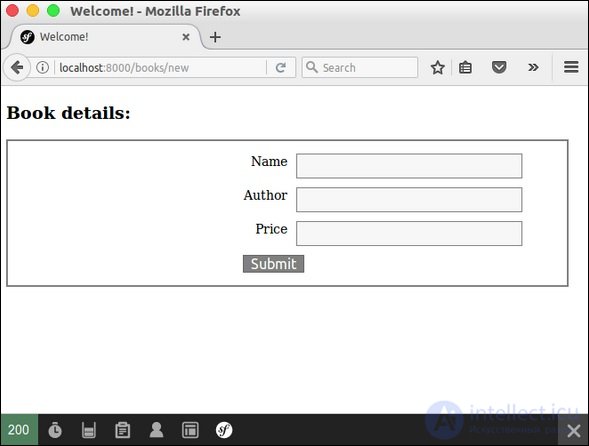Close the Symfony debug toolbar

pyautogui.click(x=573, y=431)
